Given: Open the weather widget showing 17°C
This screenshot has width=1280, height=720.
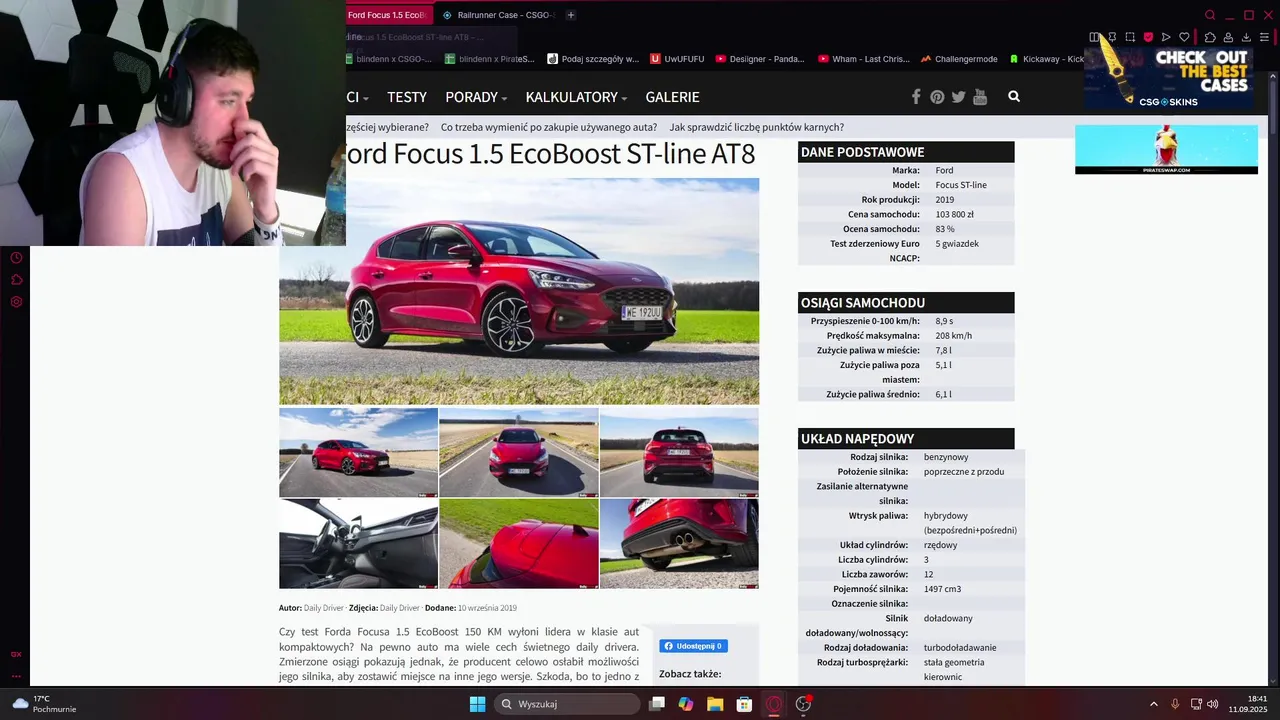Looking at the screenshot, I should [x=45, y=704].
